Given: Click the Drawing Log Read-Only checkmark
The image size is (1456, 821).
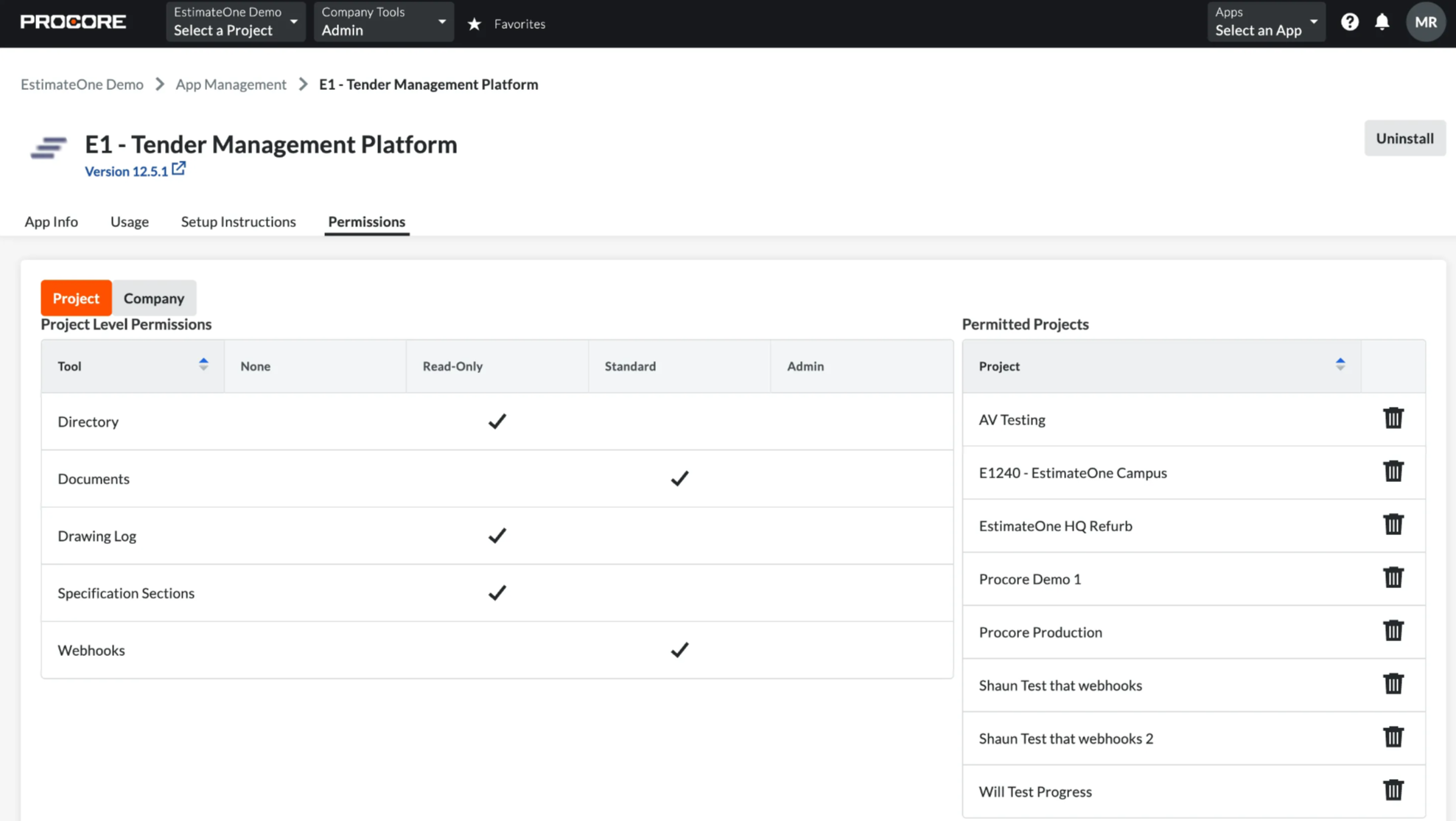Looking at the screenshot, I should coord(497,536).
